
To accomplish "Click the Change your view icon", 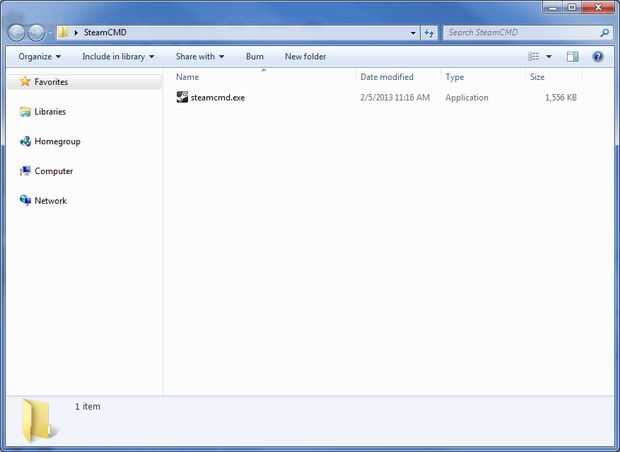I will 534,57.
